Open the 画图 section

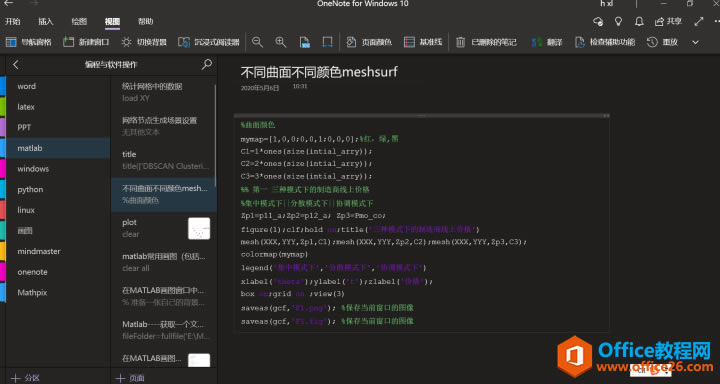click(57, 231)
